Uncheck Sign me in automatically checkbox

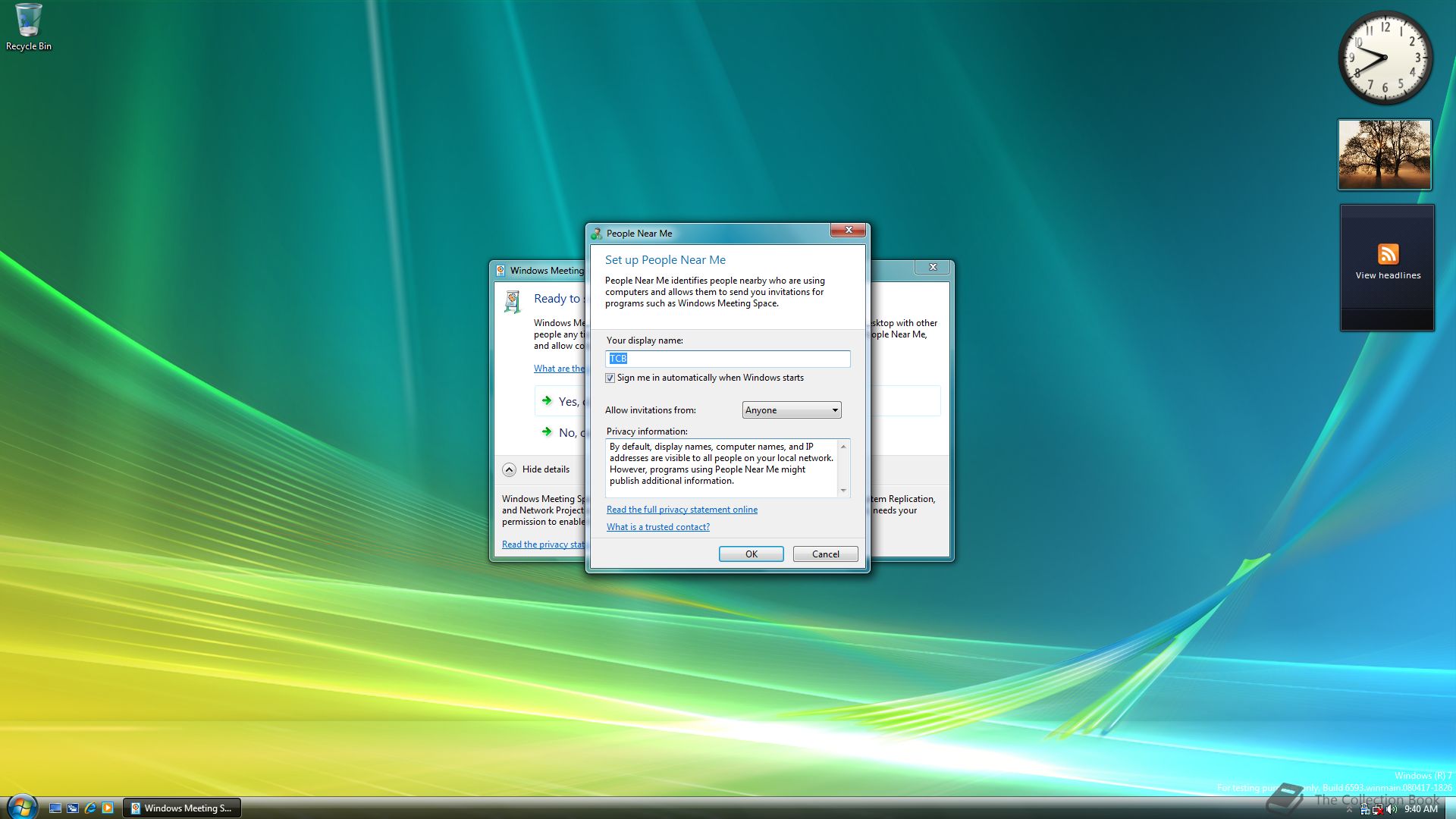tap(610, 378)
